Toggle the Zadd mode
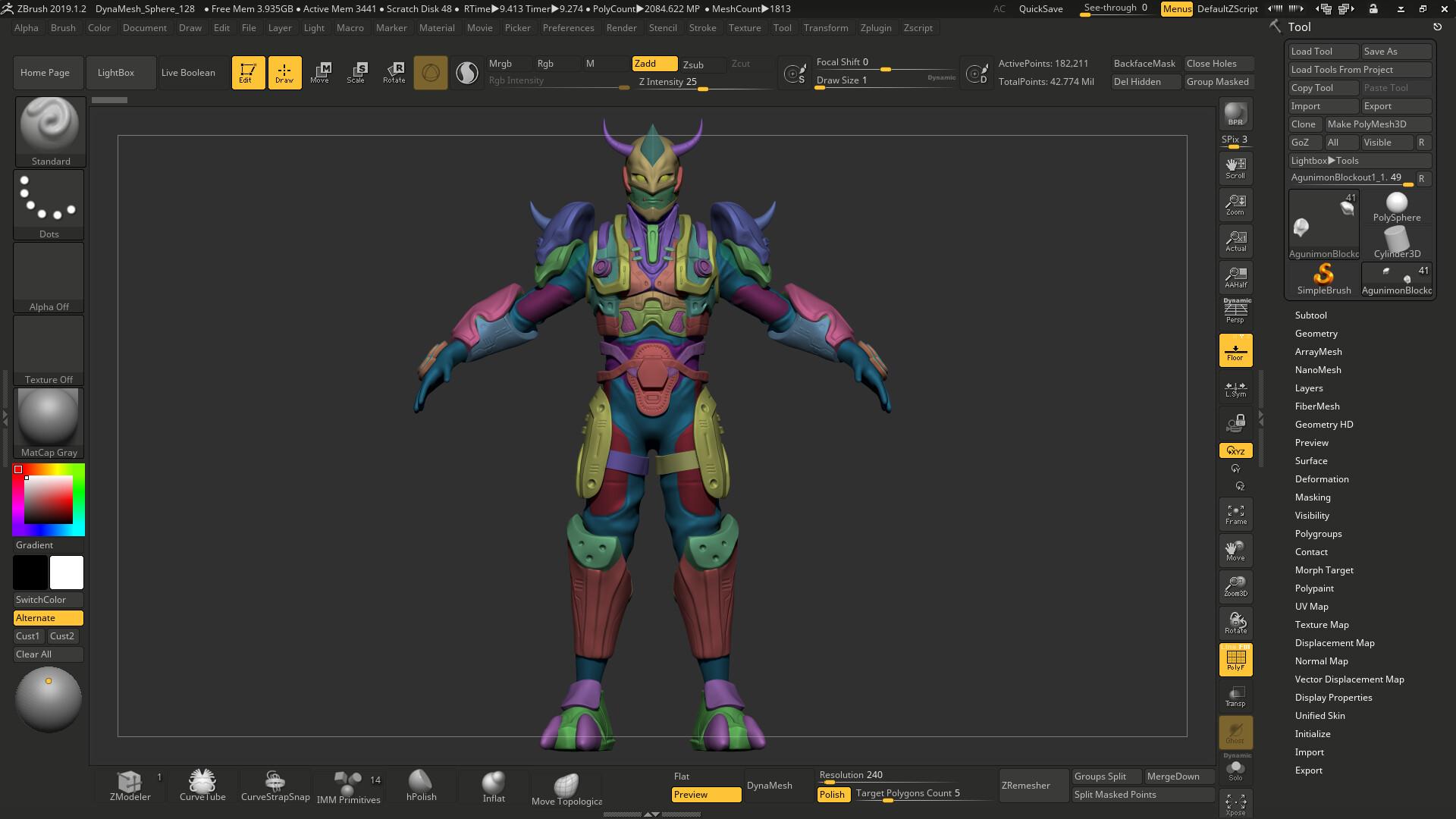Image resolution: width=1456 pixels, height=819 pixels. tap(654, 64)
